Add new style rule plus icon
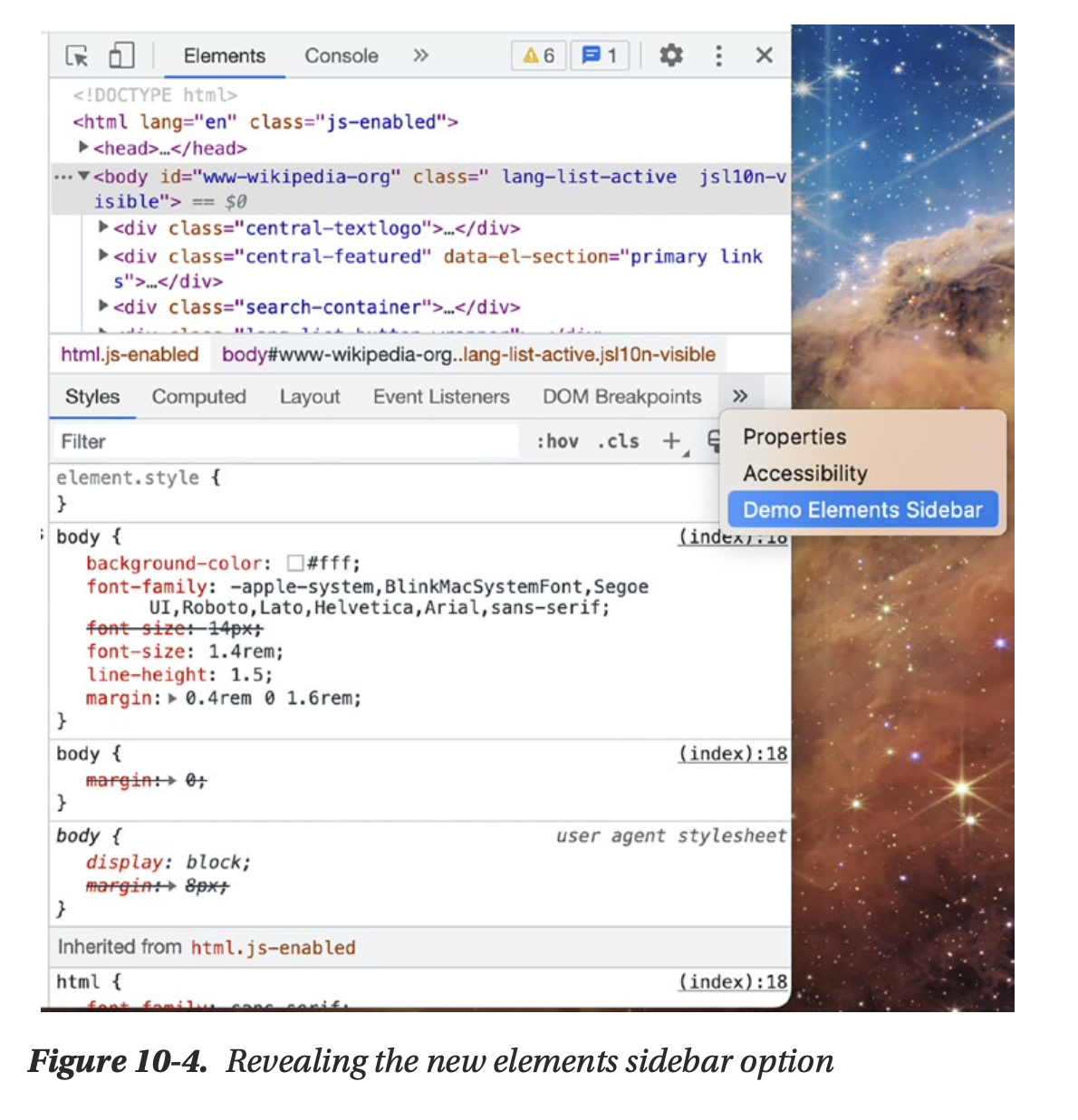Image resolution: width=1078 pixels, height=1120 pixels. (x=671, y=441)
